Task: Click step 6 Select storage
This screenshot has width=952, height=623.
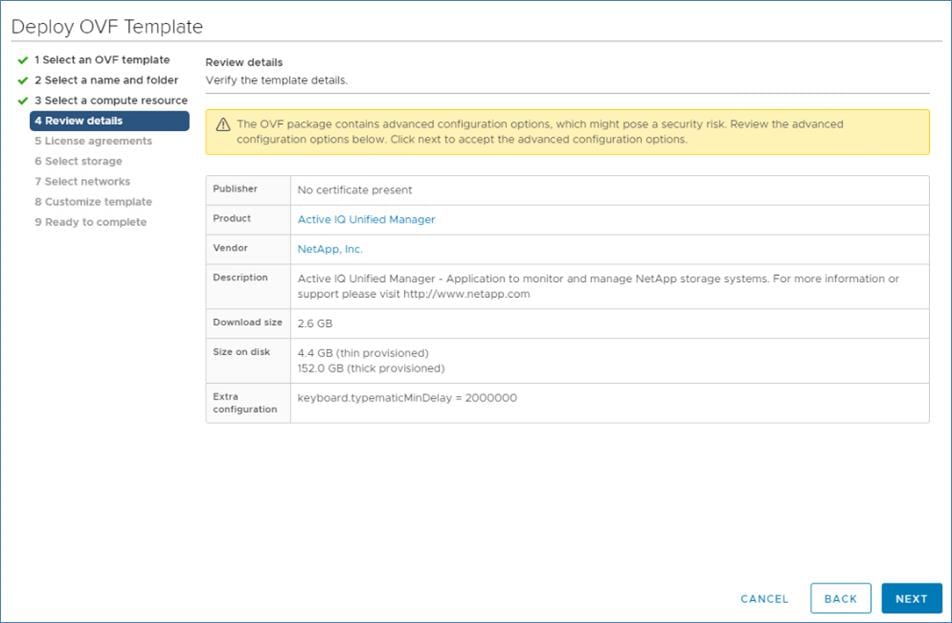Action: pyautogui.click(x=78, y=162)
